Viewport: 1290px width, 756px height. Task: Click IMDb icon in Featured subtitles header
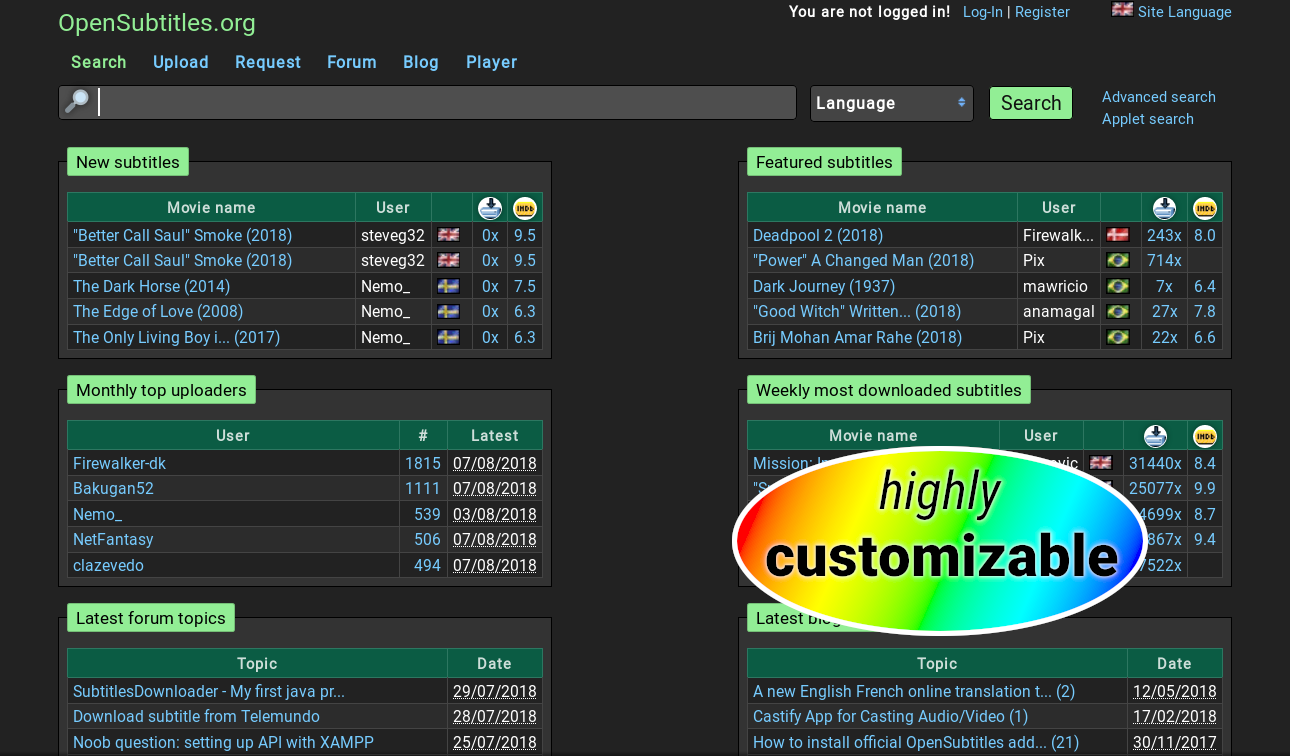[1205, 208]
